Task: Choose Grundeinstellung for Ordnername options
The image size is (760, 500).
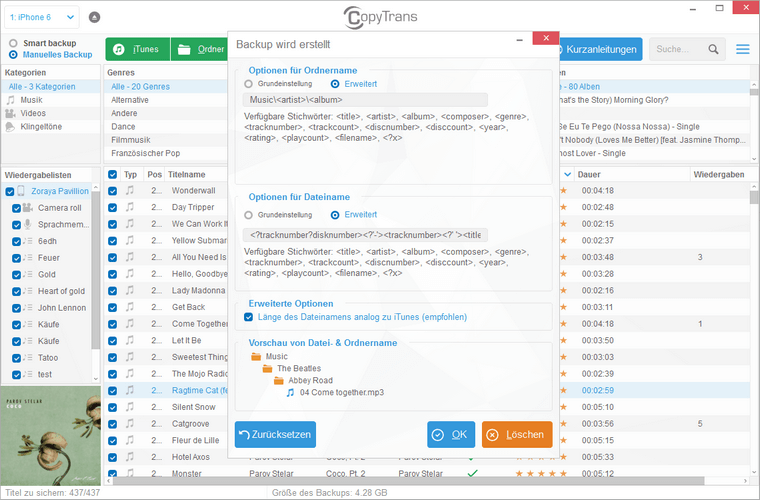Action: 249,84
